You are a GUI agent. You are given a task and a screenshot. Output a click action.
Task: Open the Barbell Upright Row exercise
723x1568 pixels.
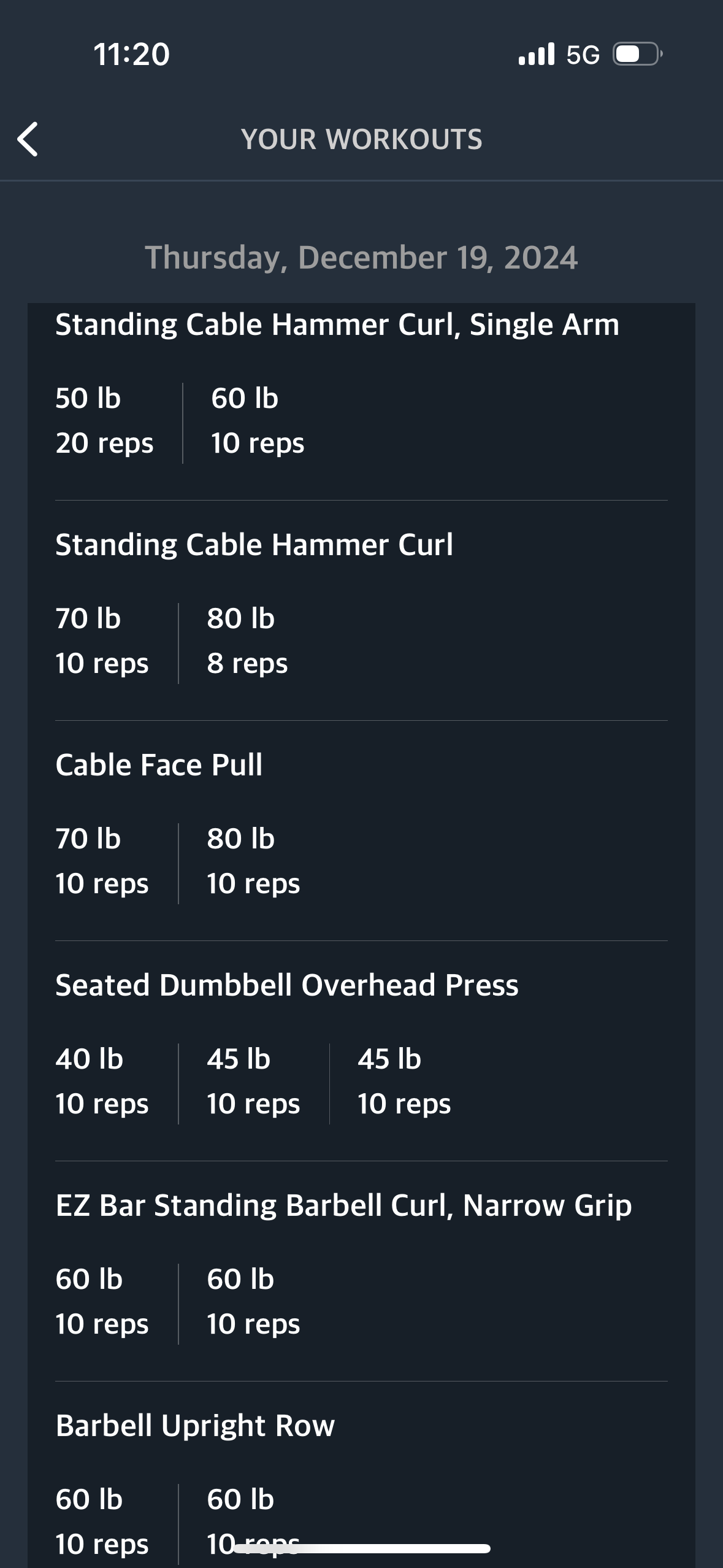[195, 1426]
